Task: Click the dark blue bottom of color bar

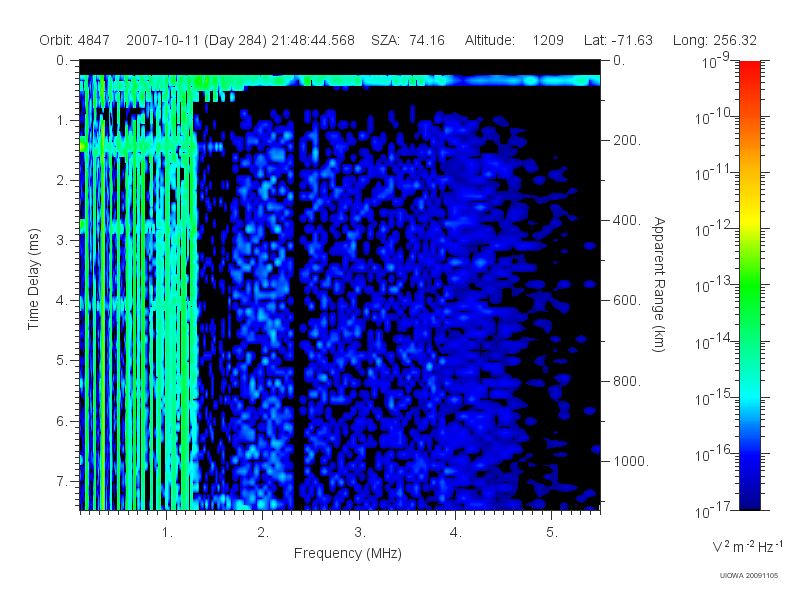Action: (x=749, y=497)
